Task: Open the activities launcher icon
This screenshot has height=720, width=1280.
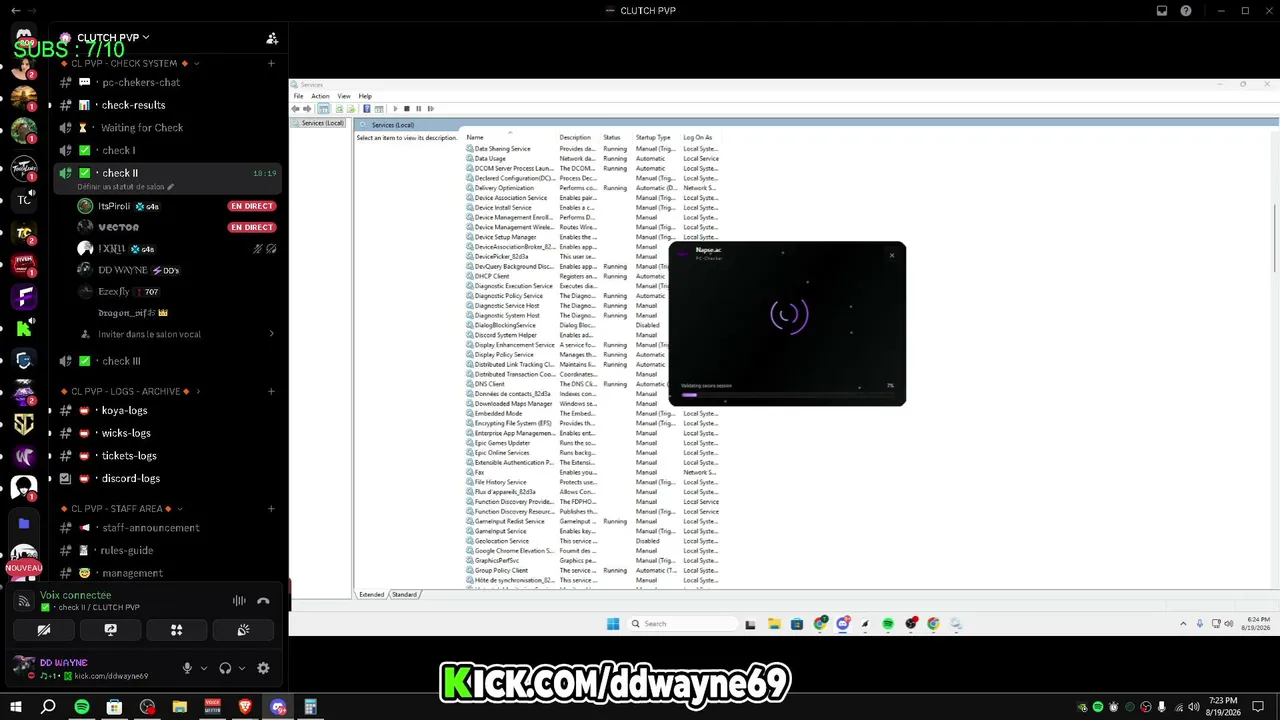Action: (176, 630)
